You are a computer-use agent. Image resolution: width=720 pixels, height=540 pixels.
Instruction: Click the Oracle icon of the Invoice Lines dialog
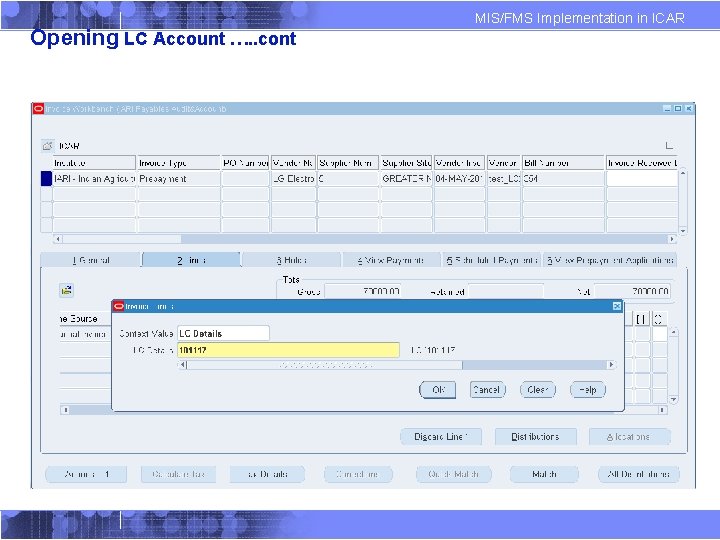click(x=118, y=306)
